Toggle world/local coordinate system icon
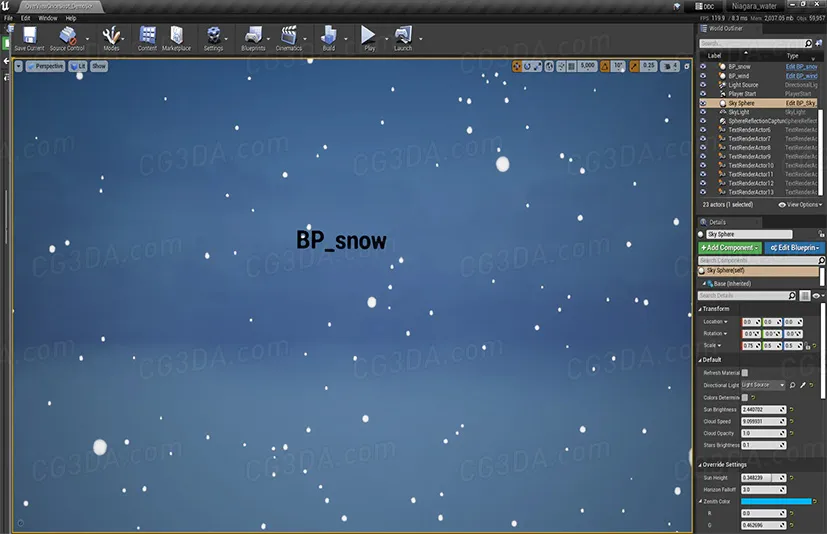 pyautogui.click(x=550, y=66)
